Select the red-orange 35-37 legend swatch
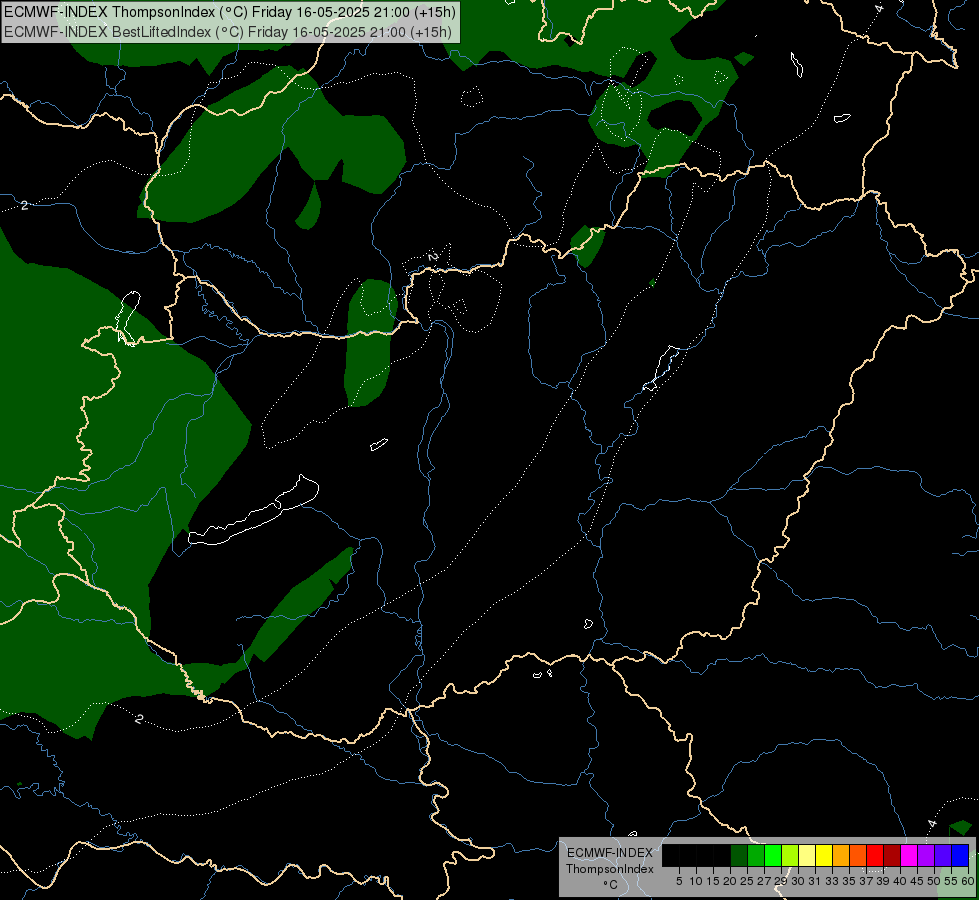Viewport: 979px width, 900px height. (x=858, y=855)
